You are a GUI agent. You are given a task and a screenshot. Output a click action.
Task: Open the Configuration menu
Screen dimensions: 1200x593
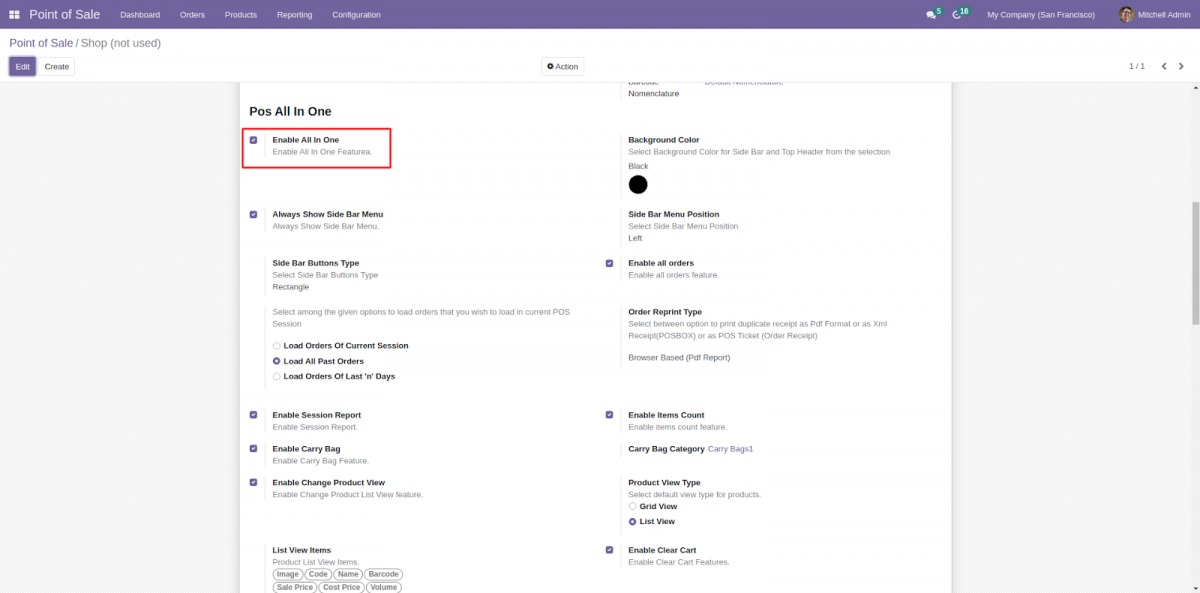point(356,15)
